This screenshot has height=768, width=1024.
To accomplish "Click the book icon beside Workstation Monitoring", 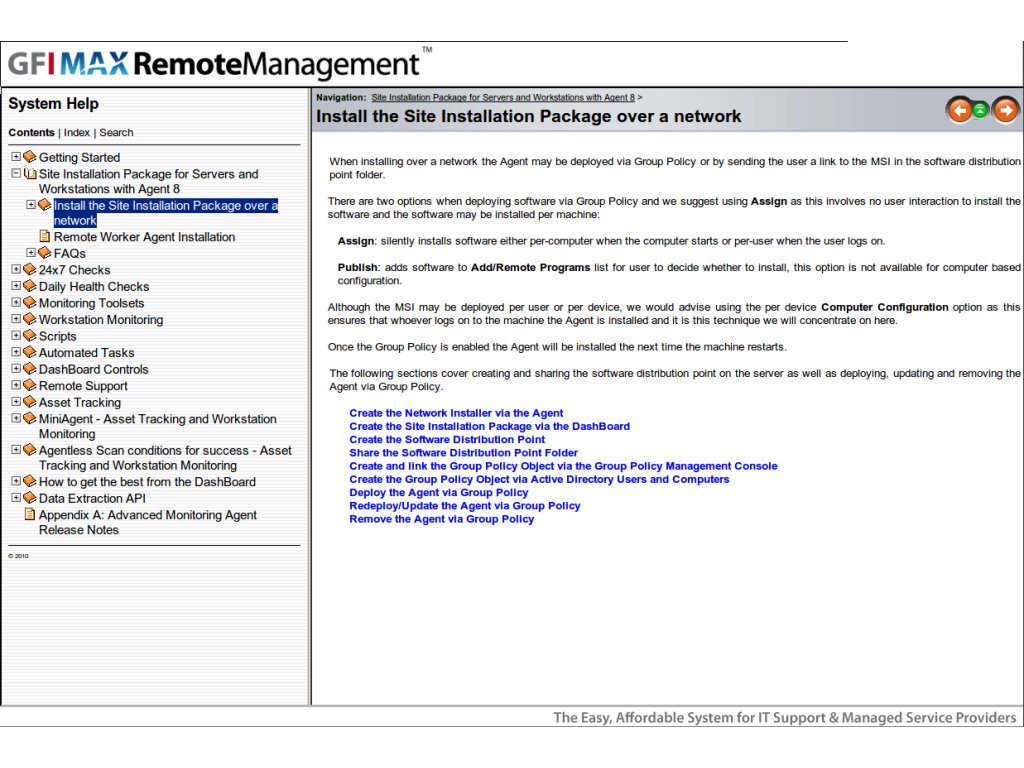I will (x=30, y=319).
